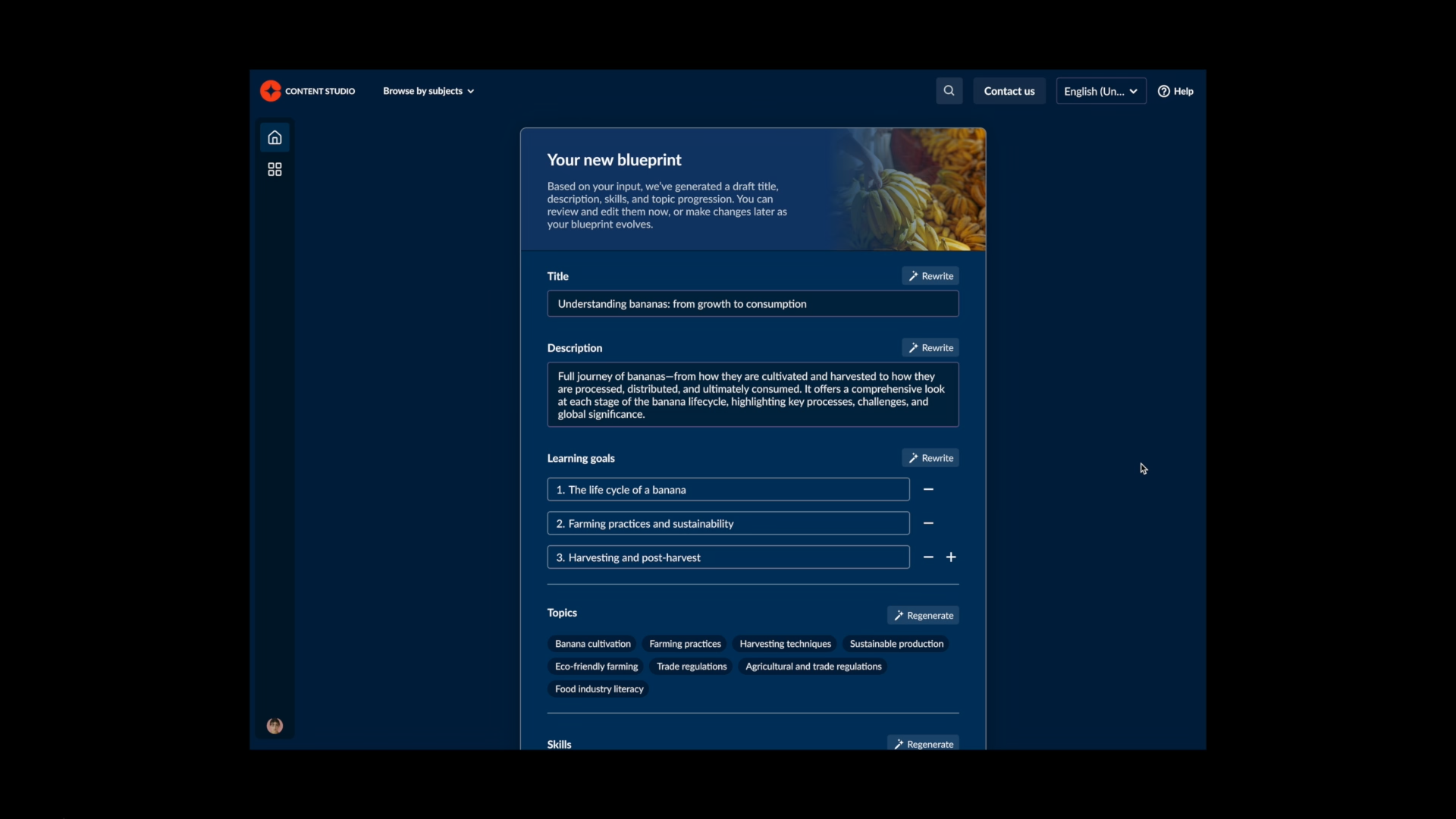Select the Trade regulations topic chip
1456x819 pixels.
coord(691,667)
